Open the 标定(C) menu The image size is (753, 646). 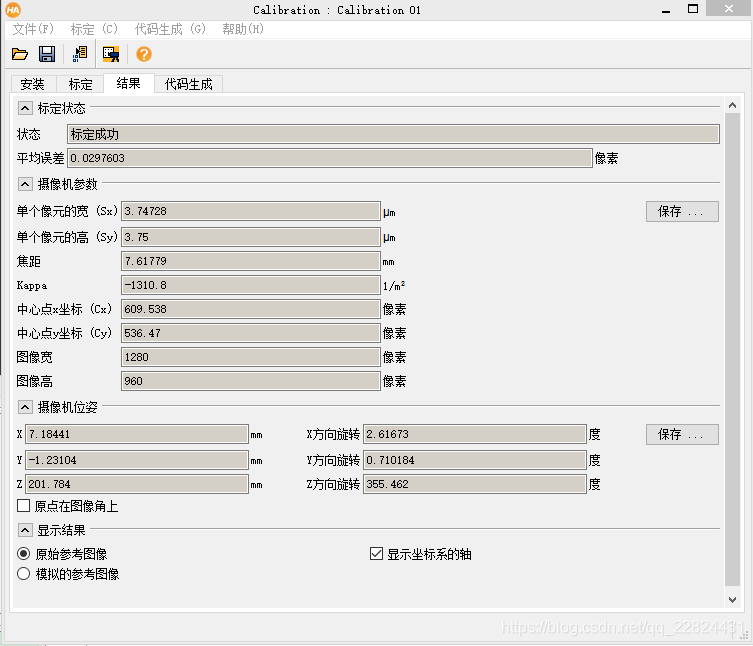point(94,29)
